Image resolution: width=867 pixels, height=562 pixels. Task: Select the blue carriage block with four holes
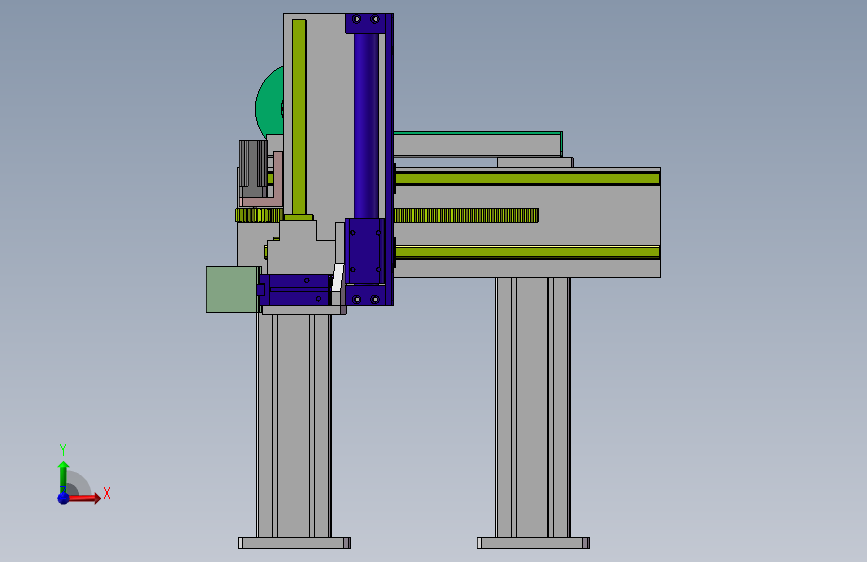tap(365, 252)
